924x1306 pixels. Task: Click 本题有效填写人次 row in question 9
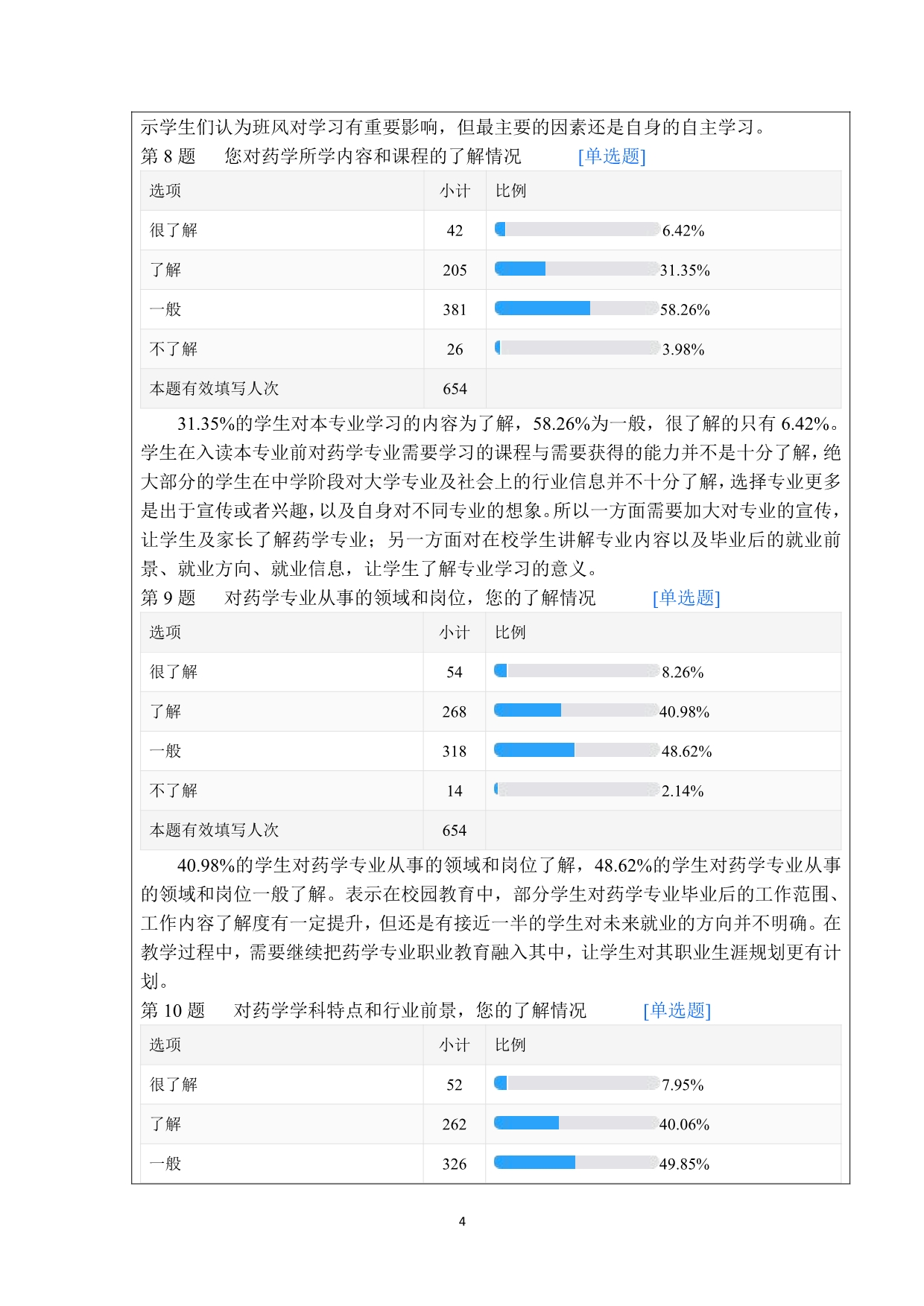point(490,830)
